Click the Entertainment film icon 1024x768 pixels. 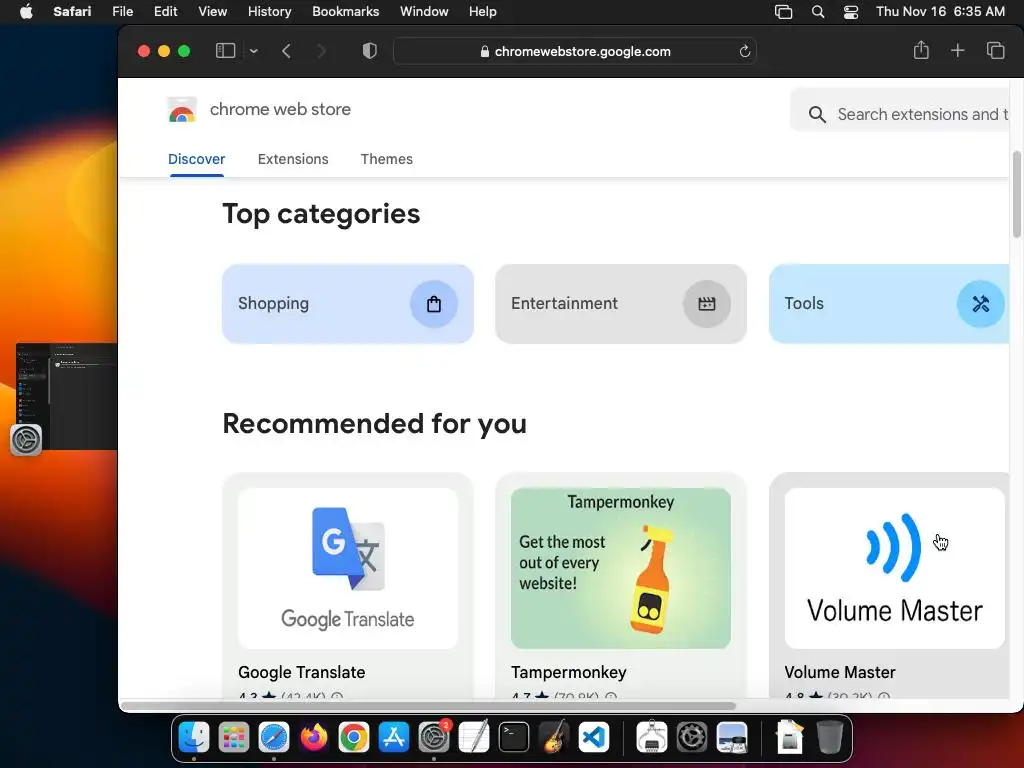click(x=707, y=304)
